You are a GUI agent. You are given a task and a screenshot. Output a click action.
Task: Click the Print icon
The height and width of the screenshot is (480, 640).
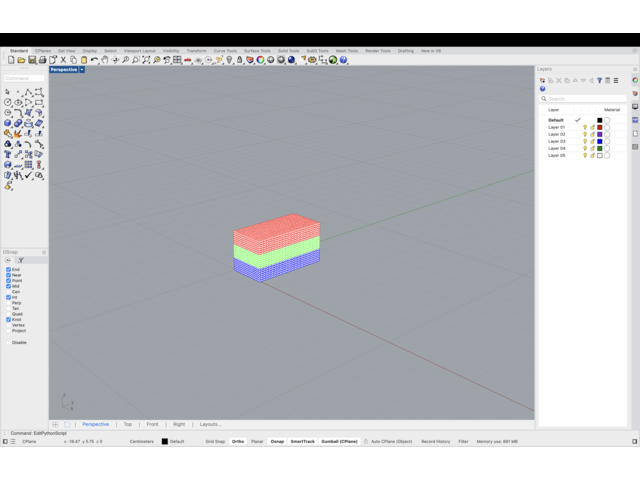pyautogui.click(x=42, y=60)
